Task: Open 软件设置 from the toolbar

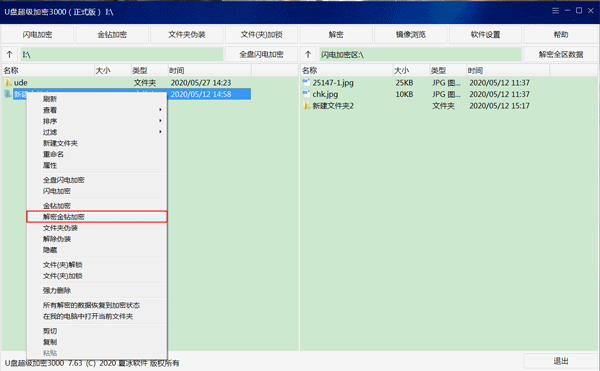Action: tap(485, 34)
